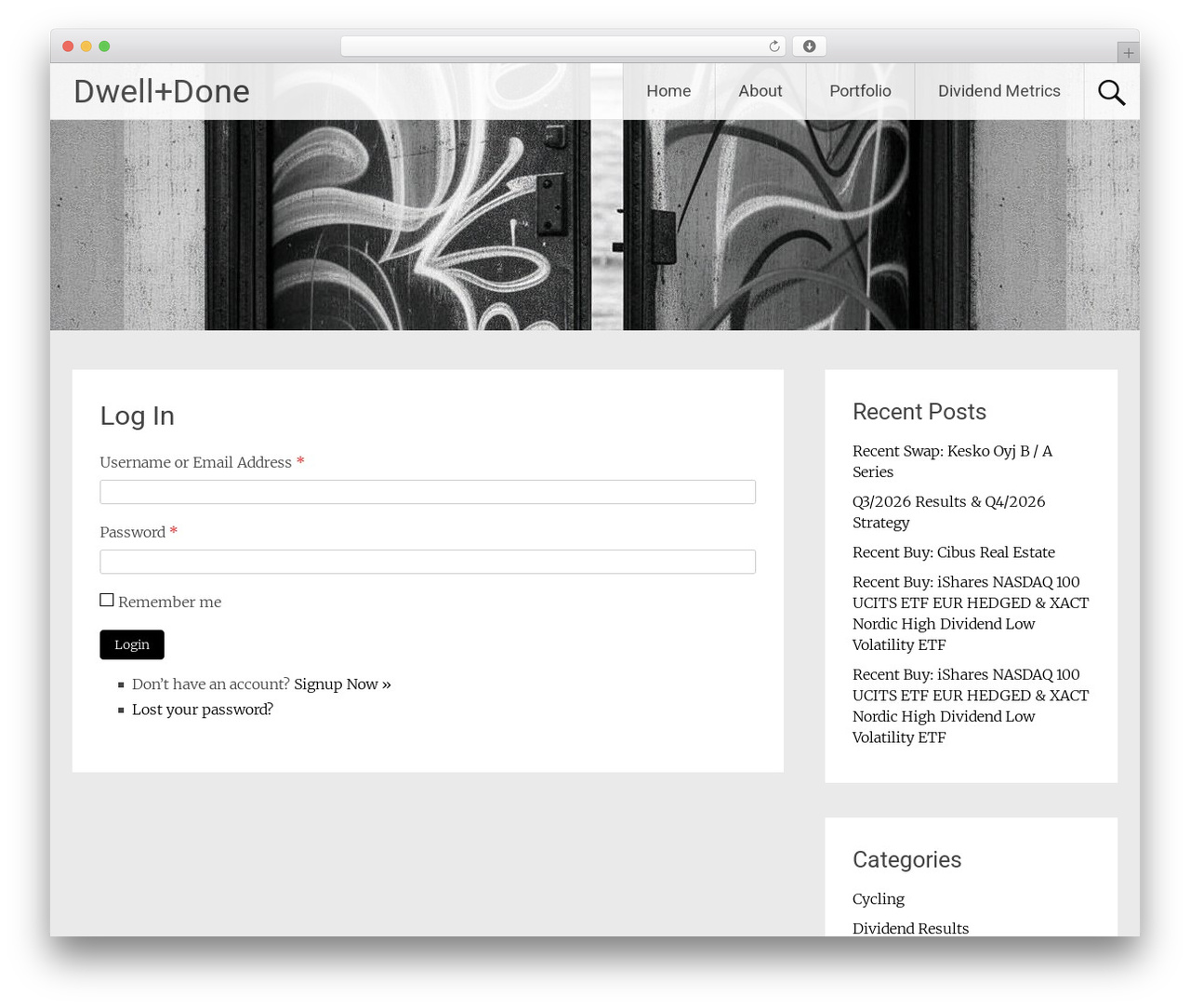
Task: Click the browser download arrow icon
Action: coord(809,46)
